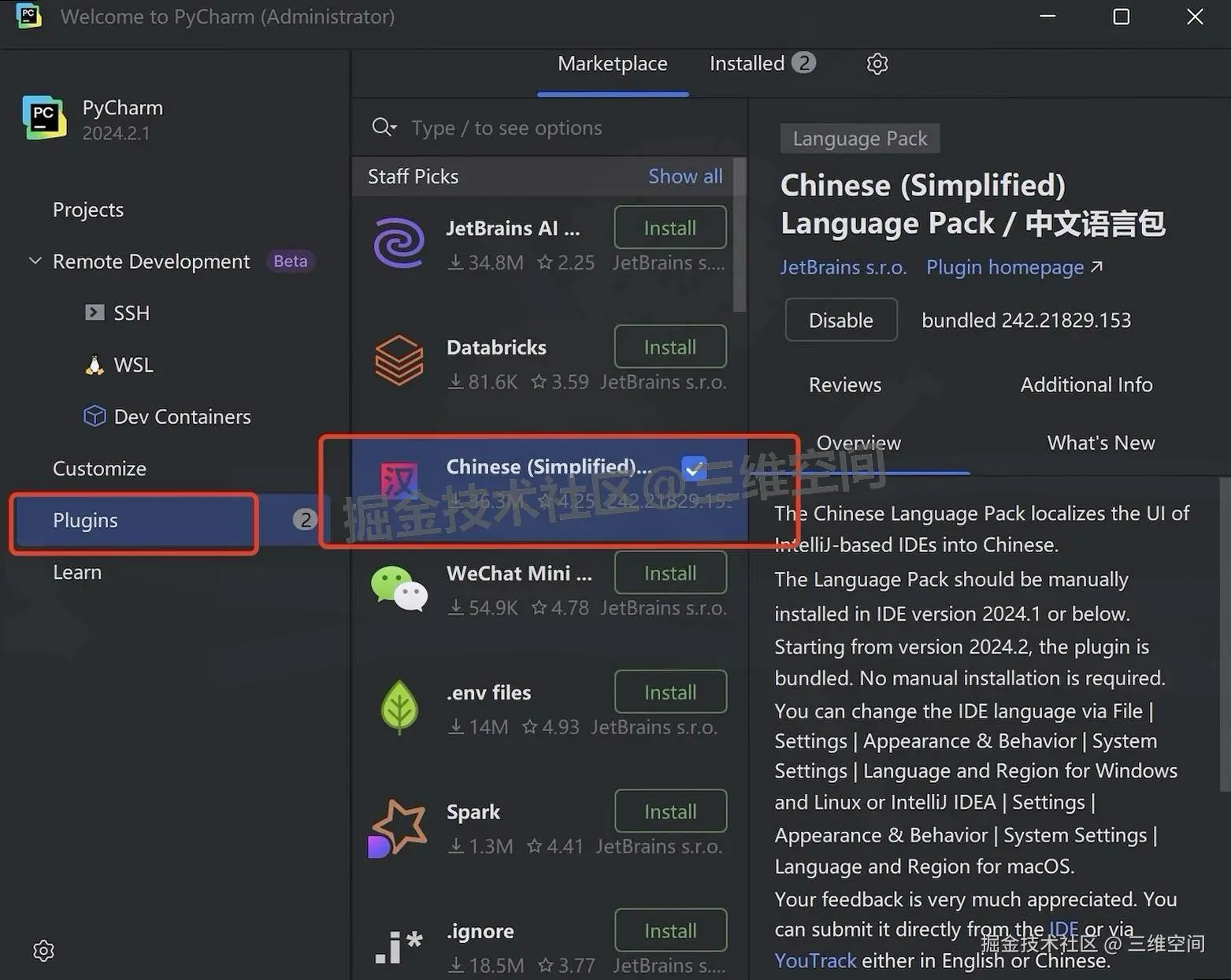Image resolution: width=1231 pixels, height=980 pixels.
Task: Install the Databricks plugin
Action: click(669, 347)
